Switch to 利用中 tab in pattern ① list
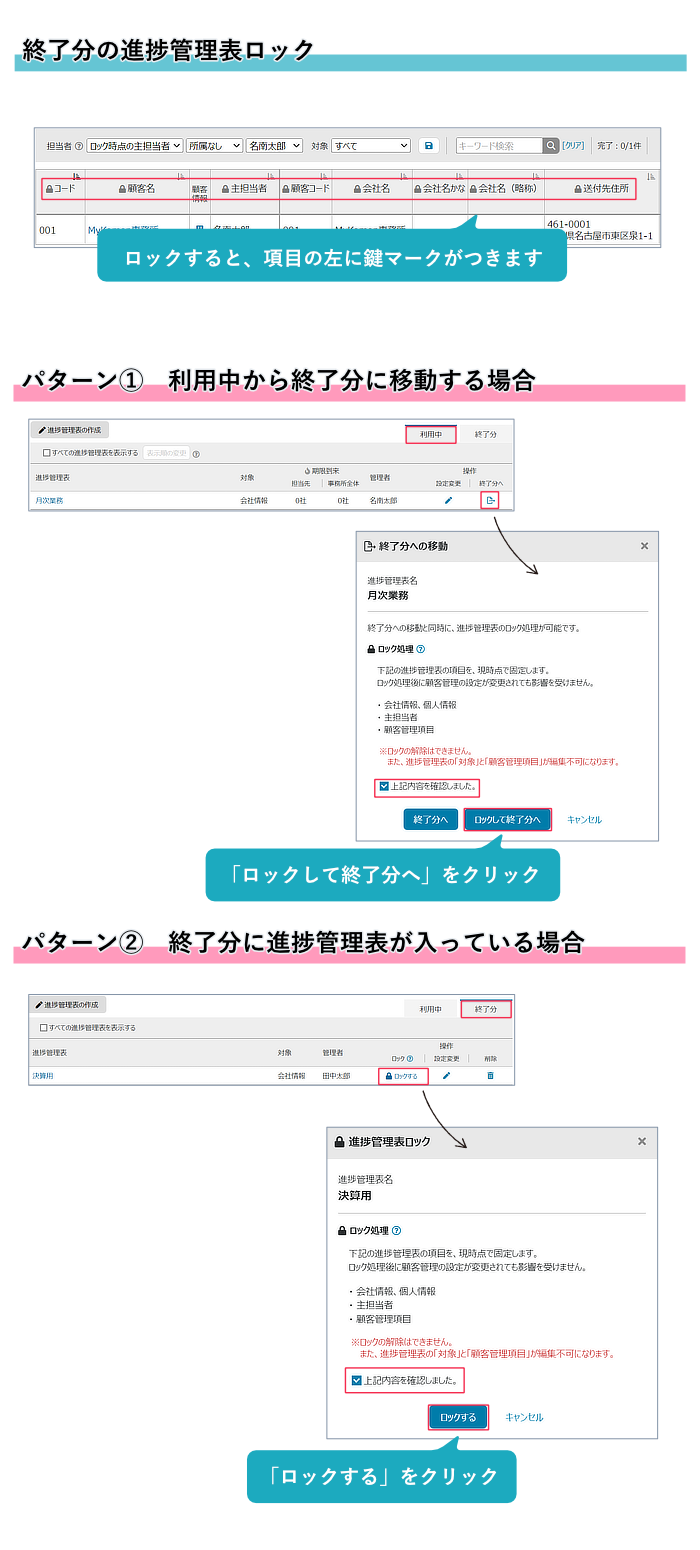Viewport: 700px width, 1550px height. [x=431, y=435]
